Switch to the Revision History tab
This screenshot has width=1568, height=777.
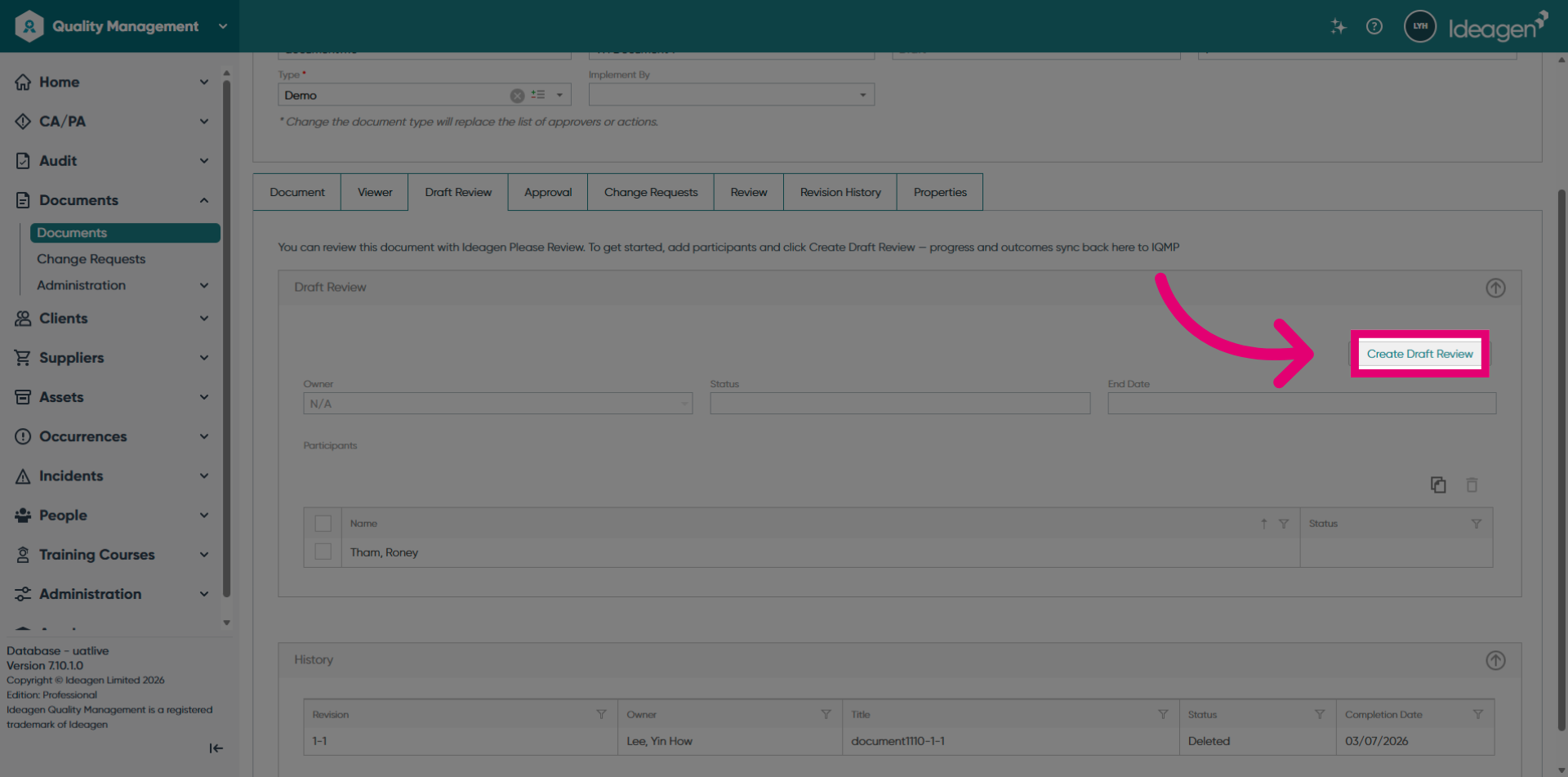click(x=840, y=192)
